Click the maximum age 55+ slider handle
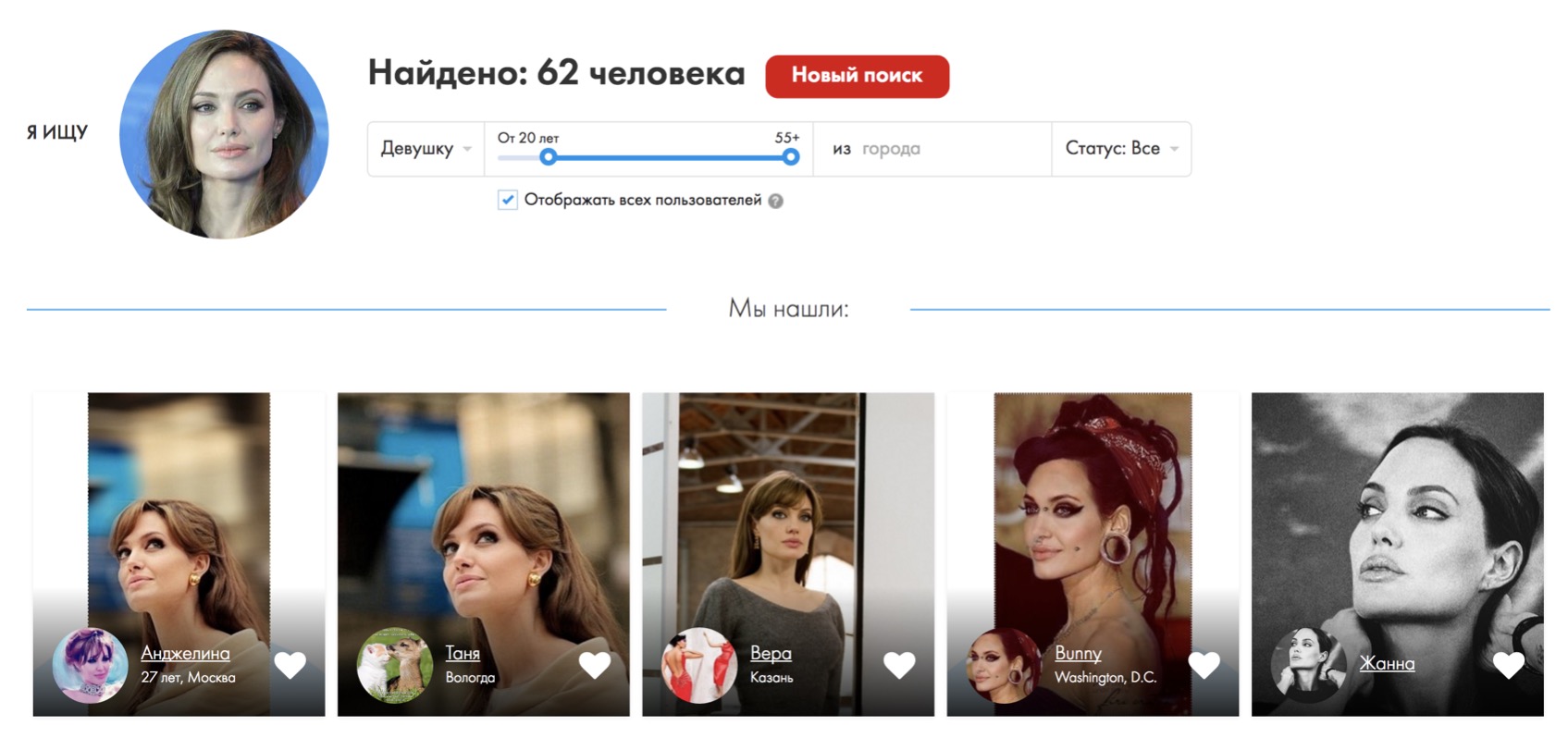1568x738 pixels. (790, 157)
